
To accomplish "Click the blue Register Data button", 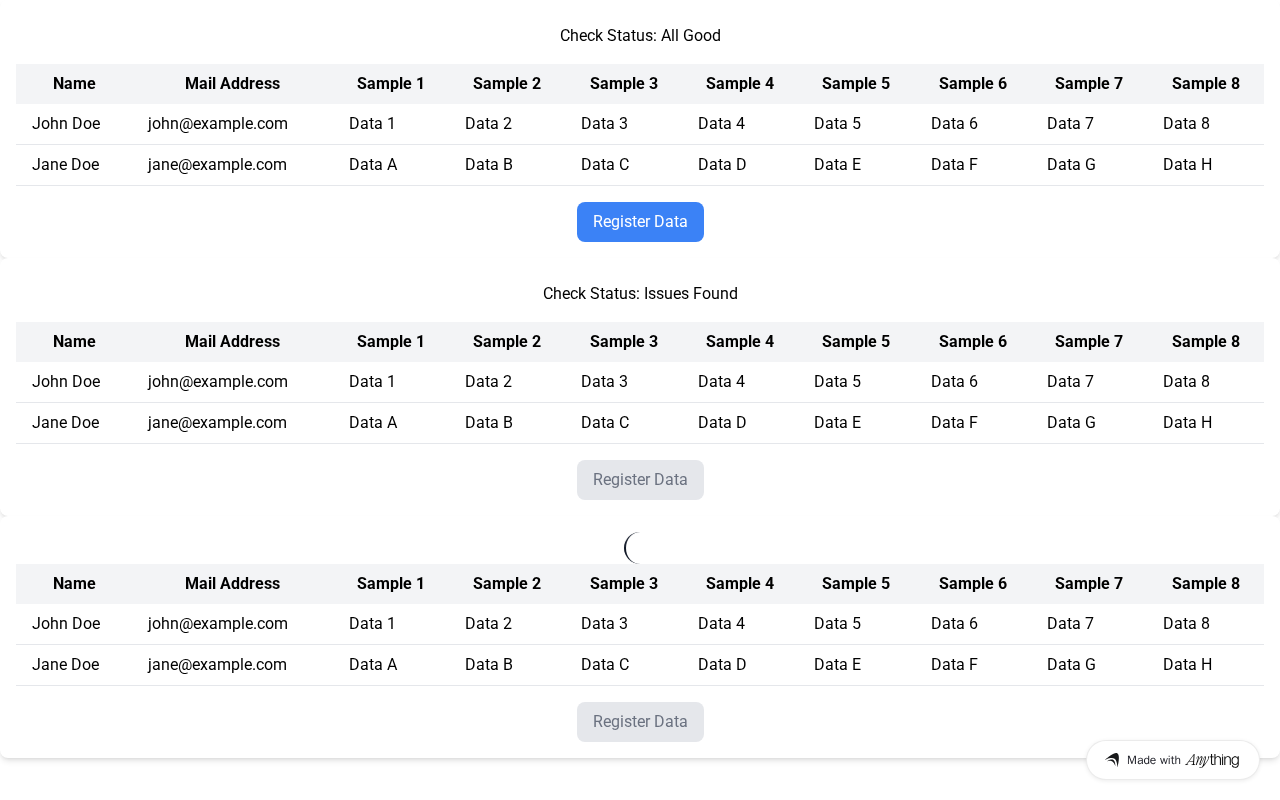I will click(640, 222).
